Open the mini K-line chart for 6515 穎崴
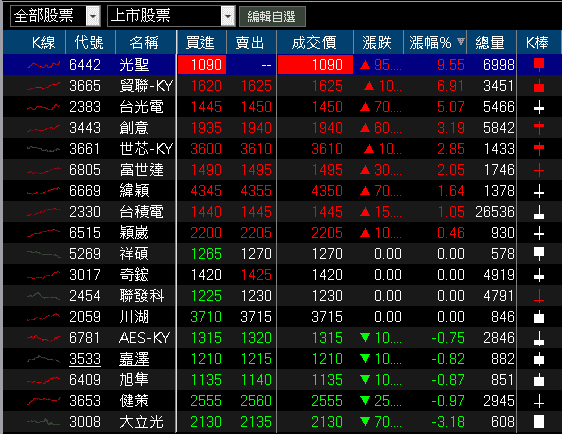This screenshot has height=434, width=562. click(43, 233)
